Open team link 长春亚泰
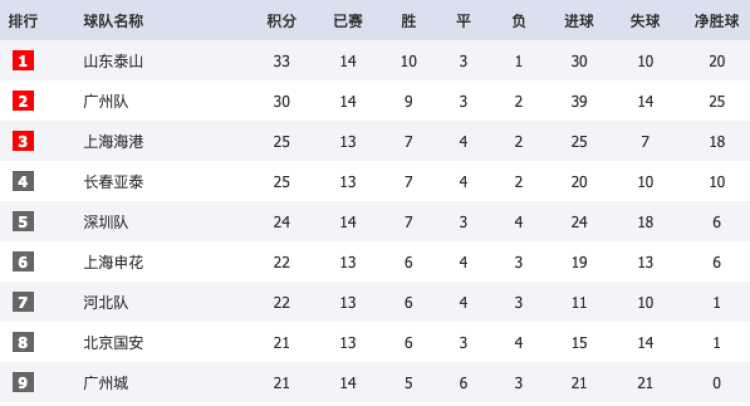Image resolution: width=750 pixels, height=406 pixels. (113, 181)
